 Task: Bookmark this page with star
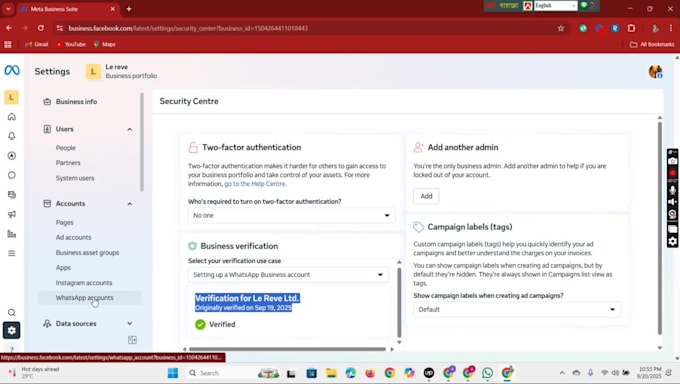(x=561, y=28)
